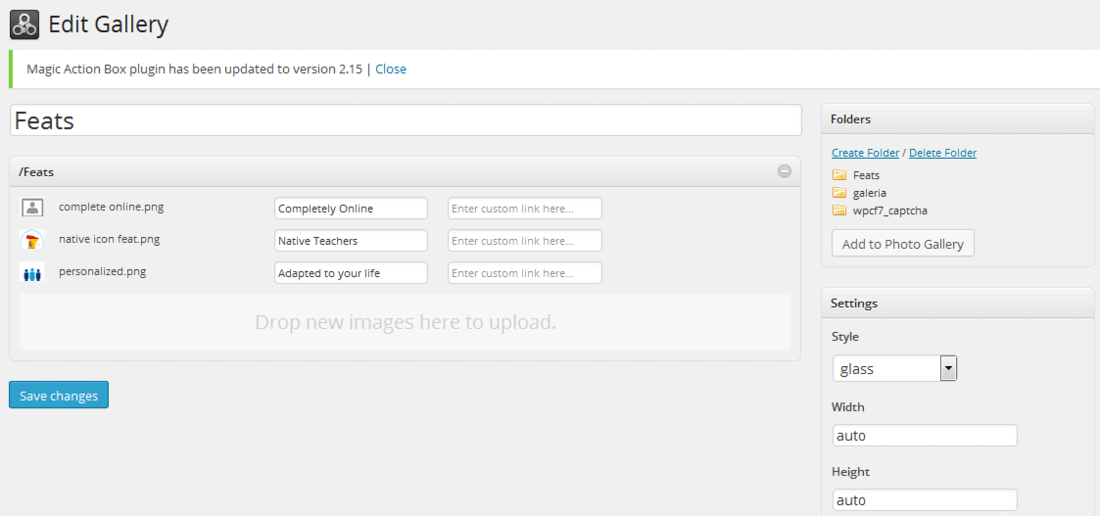Click the Add to Photo Gallery button

pyautogui.click(x=903, y=244)
